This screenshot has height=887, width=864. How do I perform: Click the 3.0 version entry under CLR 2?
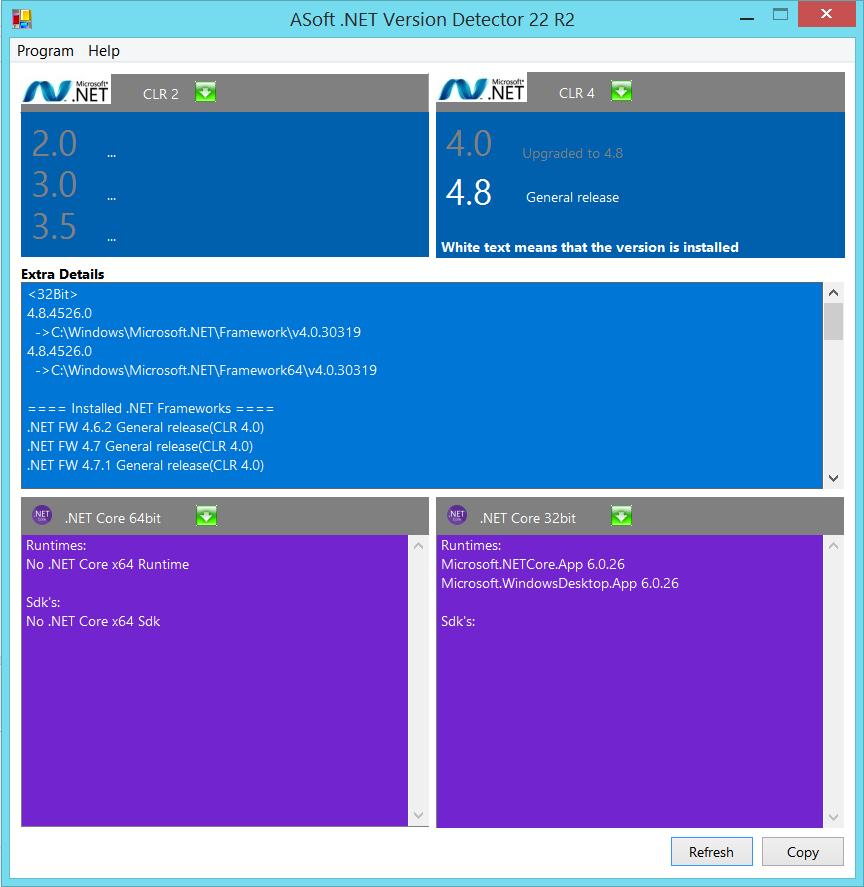pos(54,184)
